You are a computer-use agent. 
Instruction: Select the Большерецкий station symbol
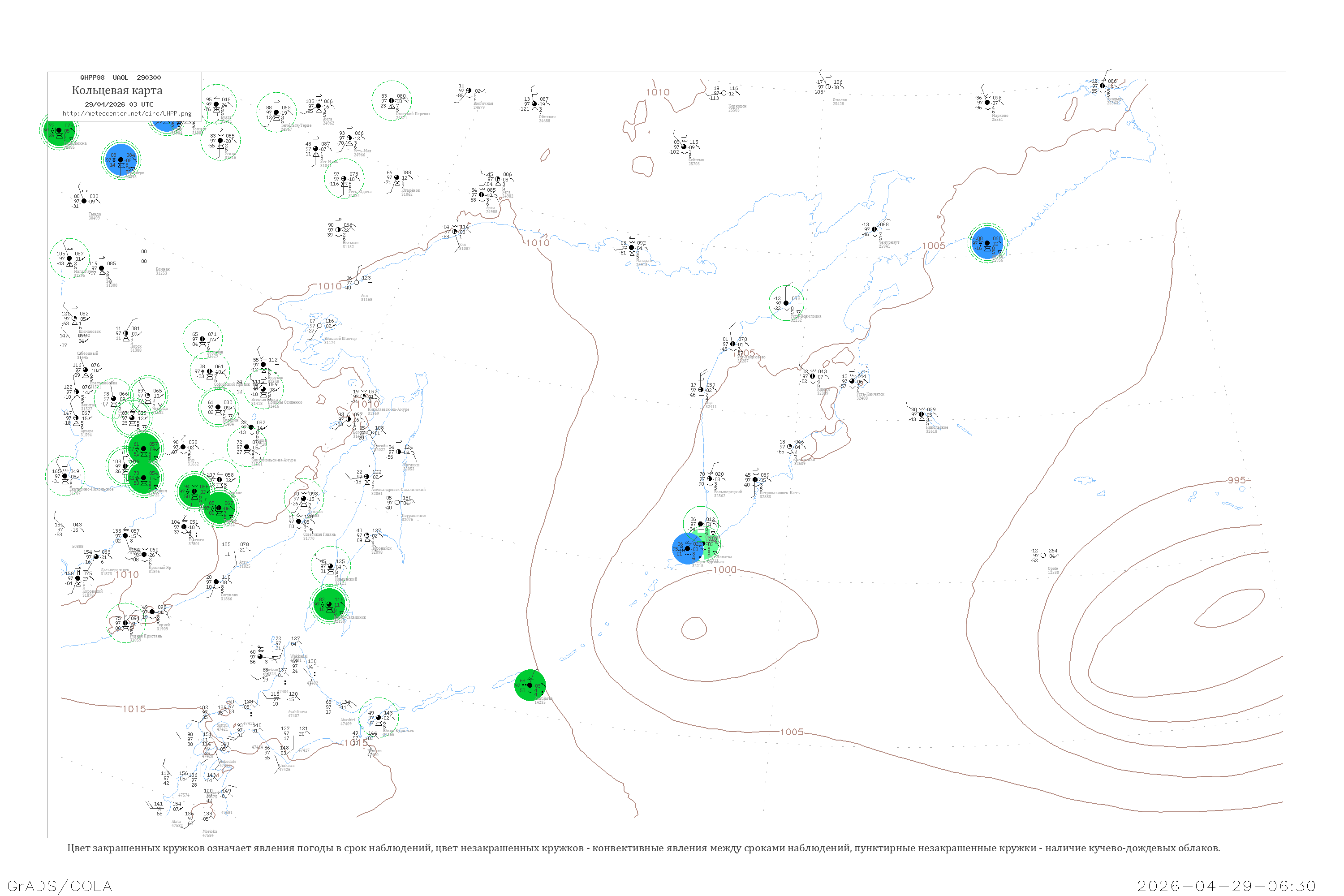[x=709, y=479]
